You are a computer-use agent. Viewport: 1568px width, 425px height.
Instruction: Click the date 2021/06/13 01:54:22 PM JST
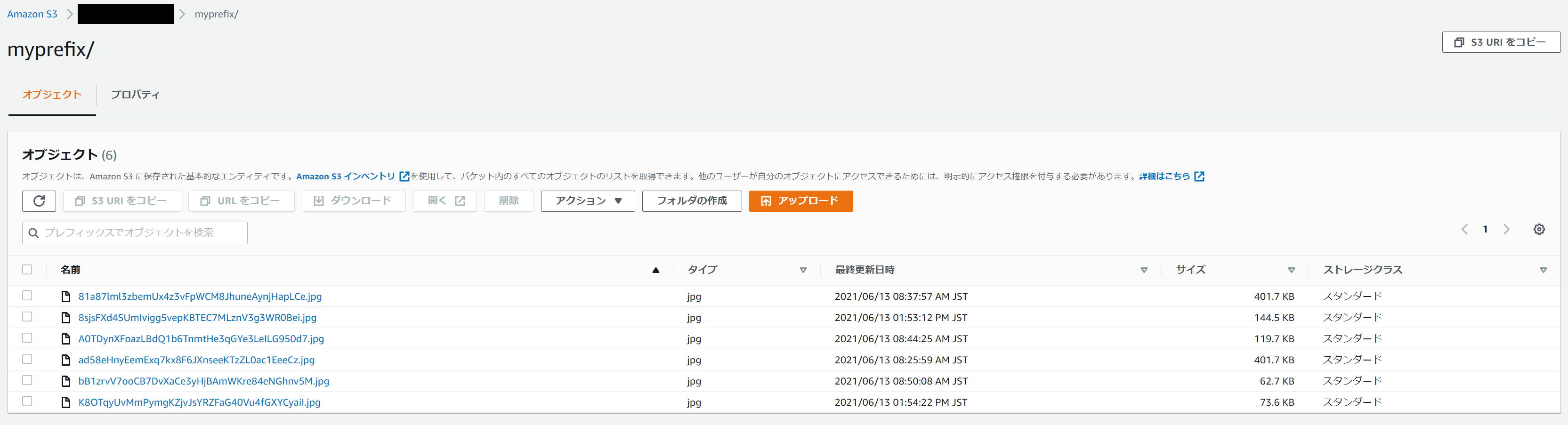pyautogui.click(x=901, y=402)
